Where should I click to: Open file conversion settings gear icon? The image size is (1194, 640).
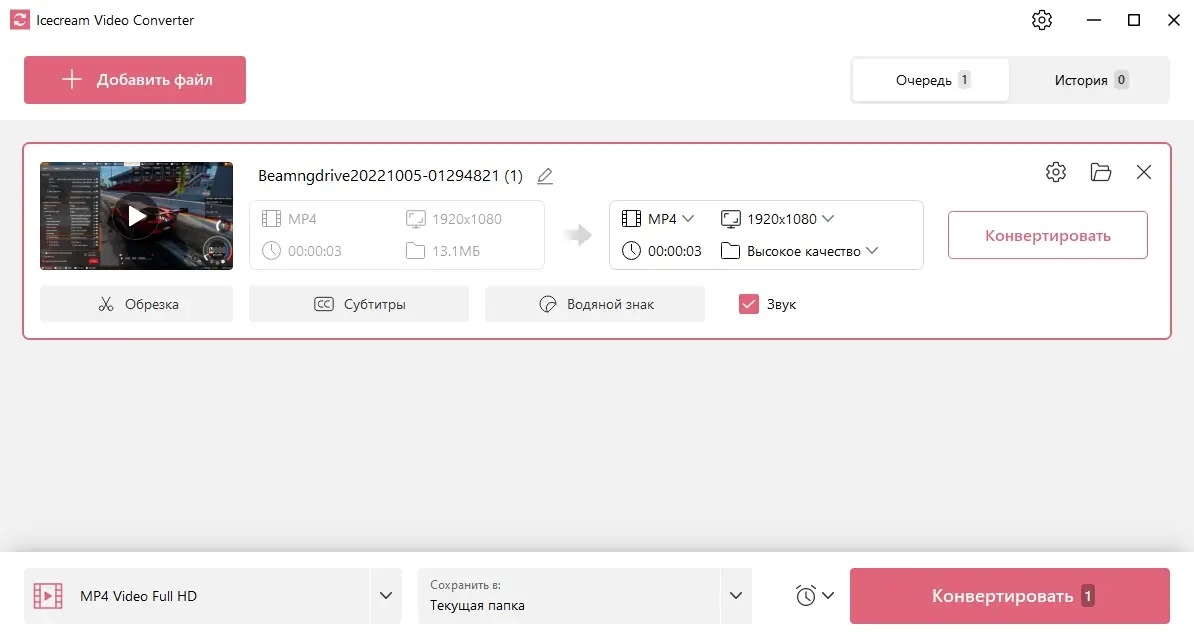(1055, 172)
